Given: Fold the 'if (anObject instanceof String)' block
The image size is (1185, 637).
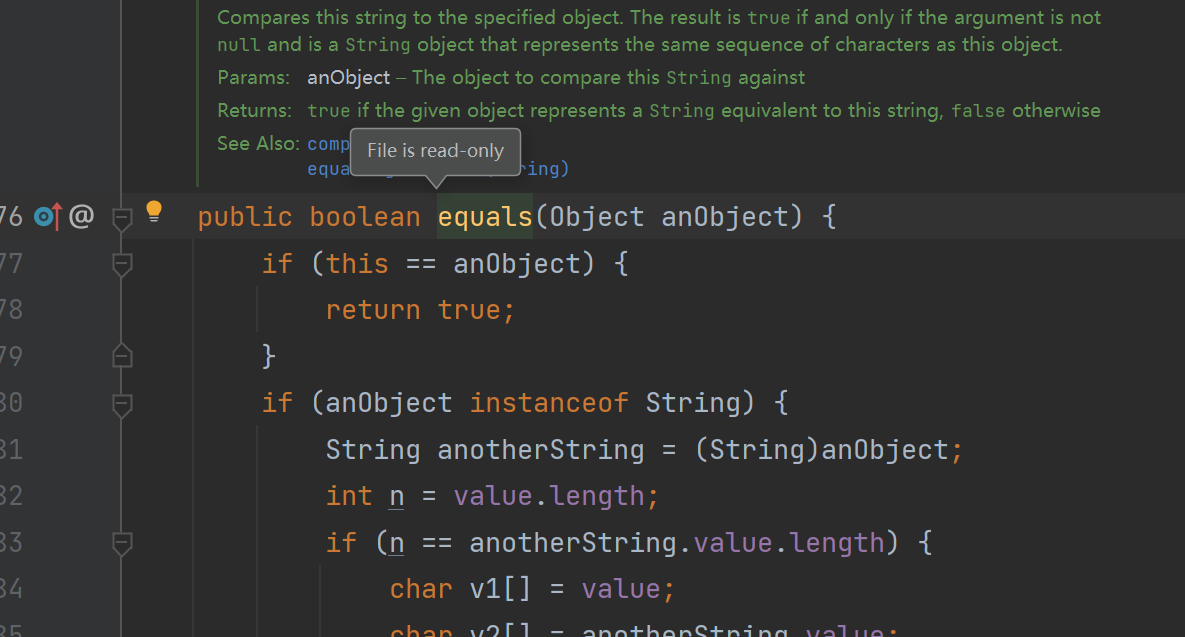Looking at the screenshot, I should [x=122, y=403].
